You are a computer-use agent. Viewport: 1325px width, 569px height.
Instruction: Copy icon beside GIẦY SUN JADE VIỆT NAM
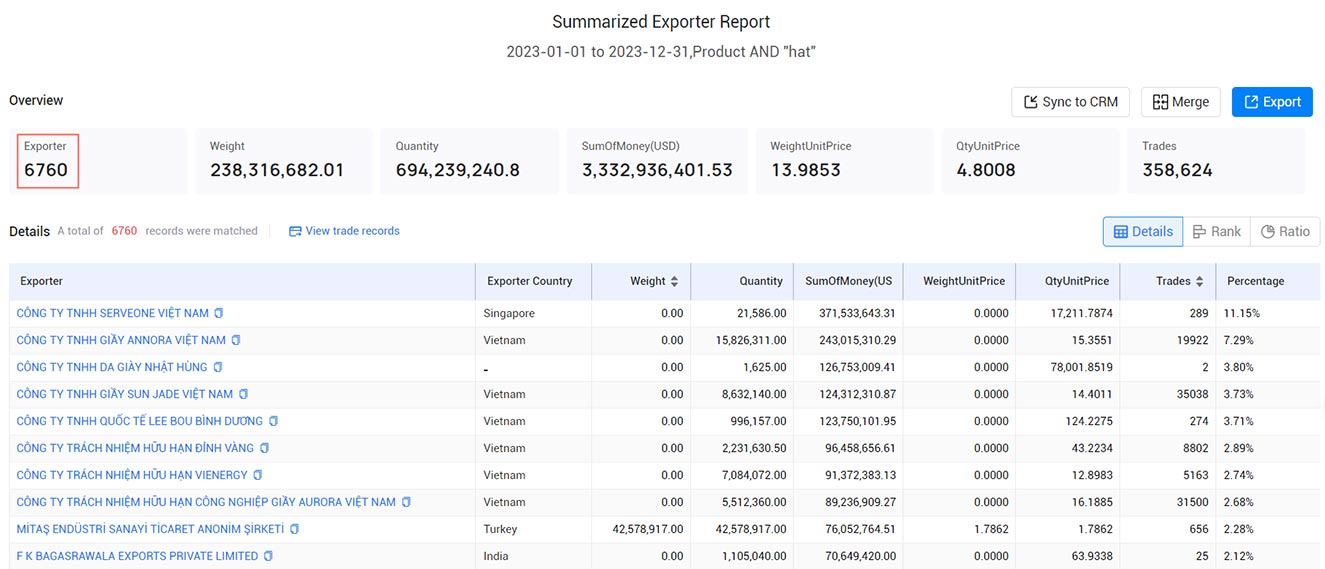click(243, 394)
